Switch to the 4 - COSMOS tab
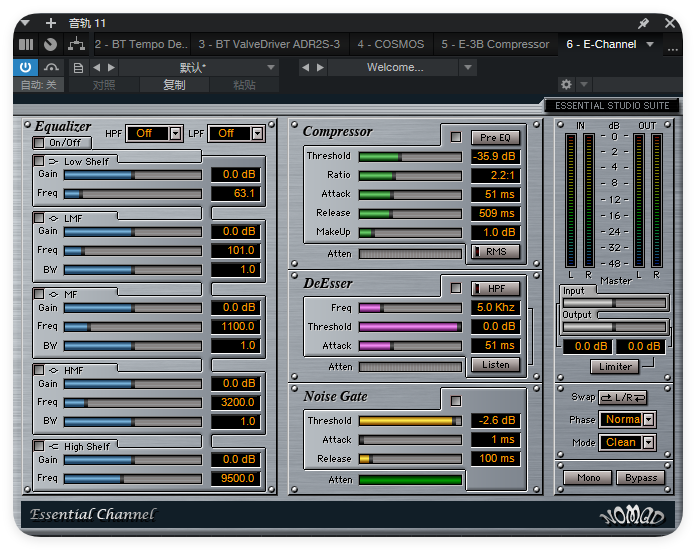Image resolution: width=696 pixels, height=550 pixels. point(391,44)
